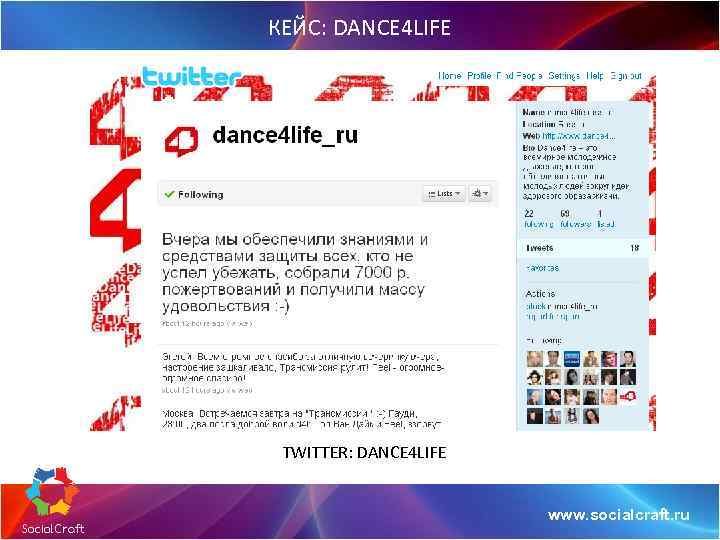Click the 'TWITTER: DANCE4LIFE' caption
Image resolution: width=720 pixels, height=540 pixels.
click(364, 452)
